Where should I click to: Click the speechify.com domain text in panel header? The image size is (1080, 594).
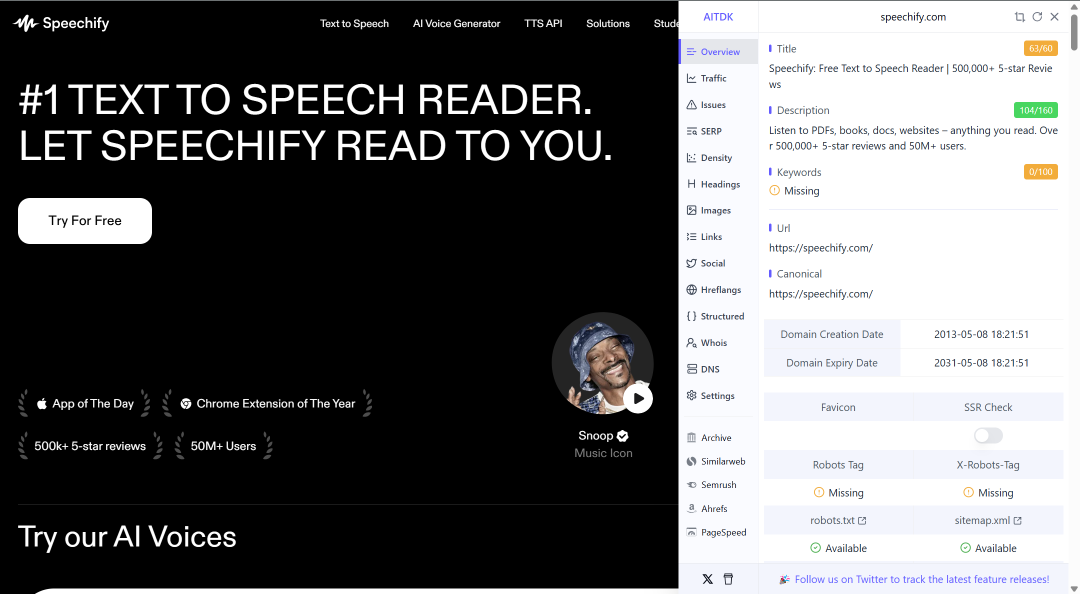click(913, 17)
